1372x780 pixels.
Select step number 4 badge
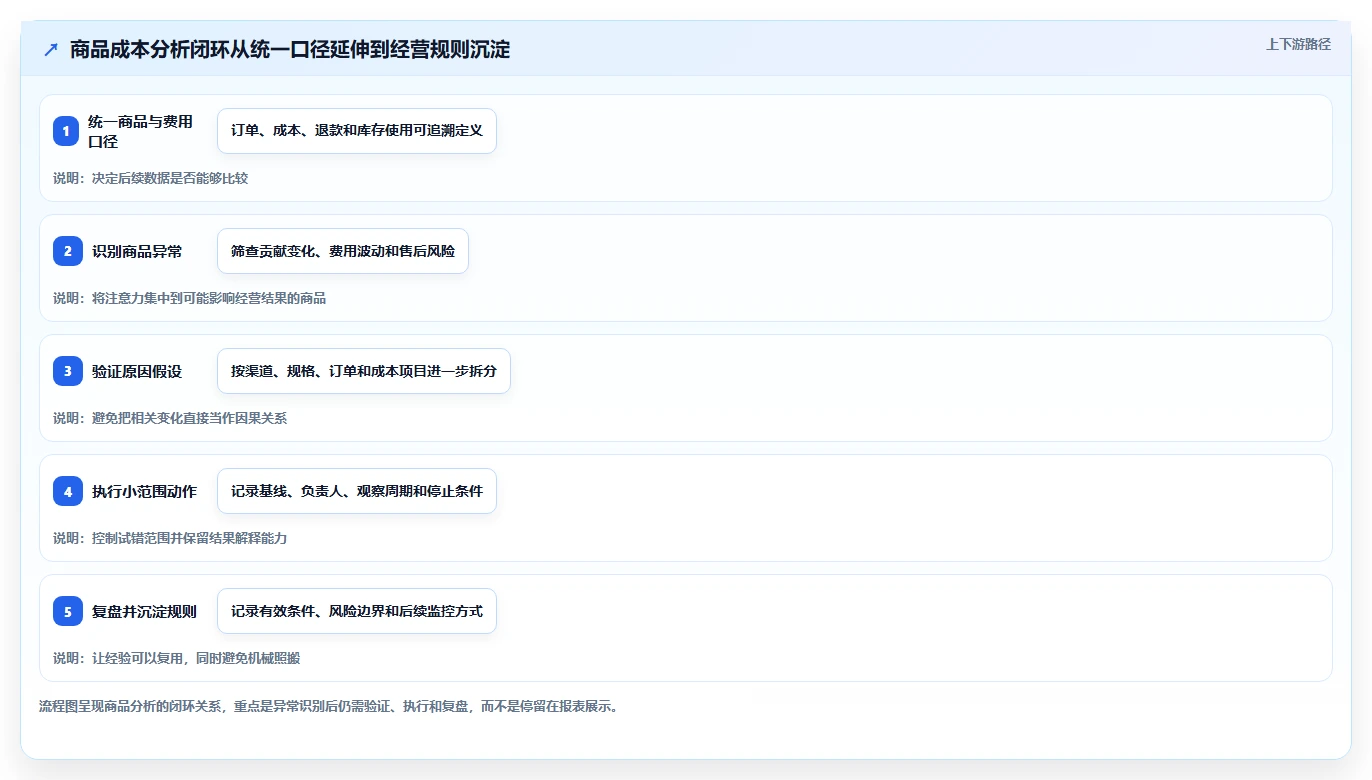68,491
